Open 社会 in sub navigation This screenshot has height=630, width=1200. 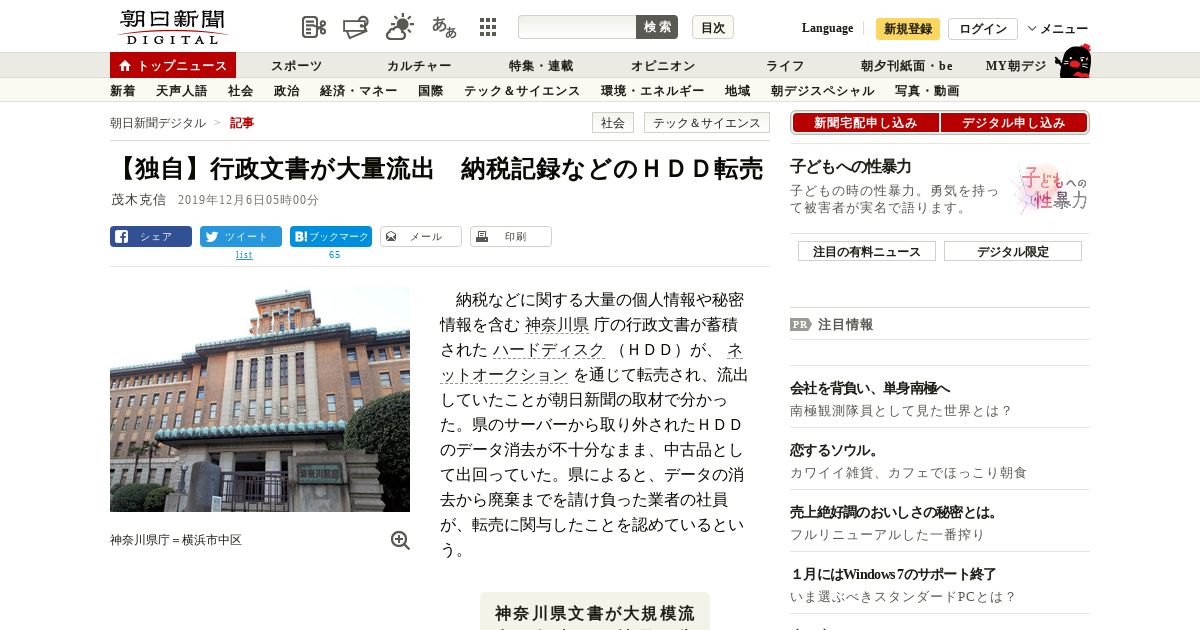pyautogui.click(x=240, y=91)
